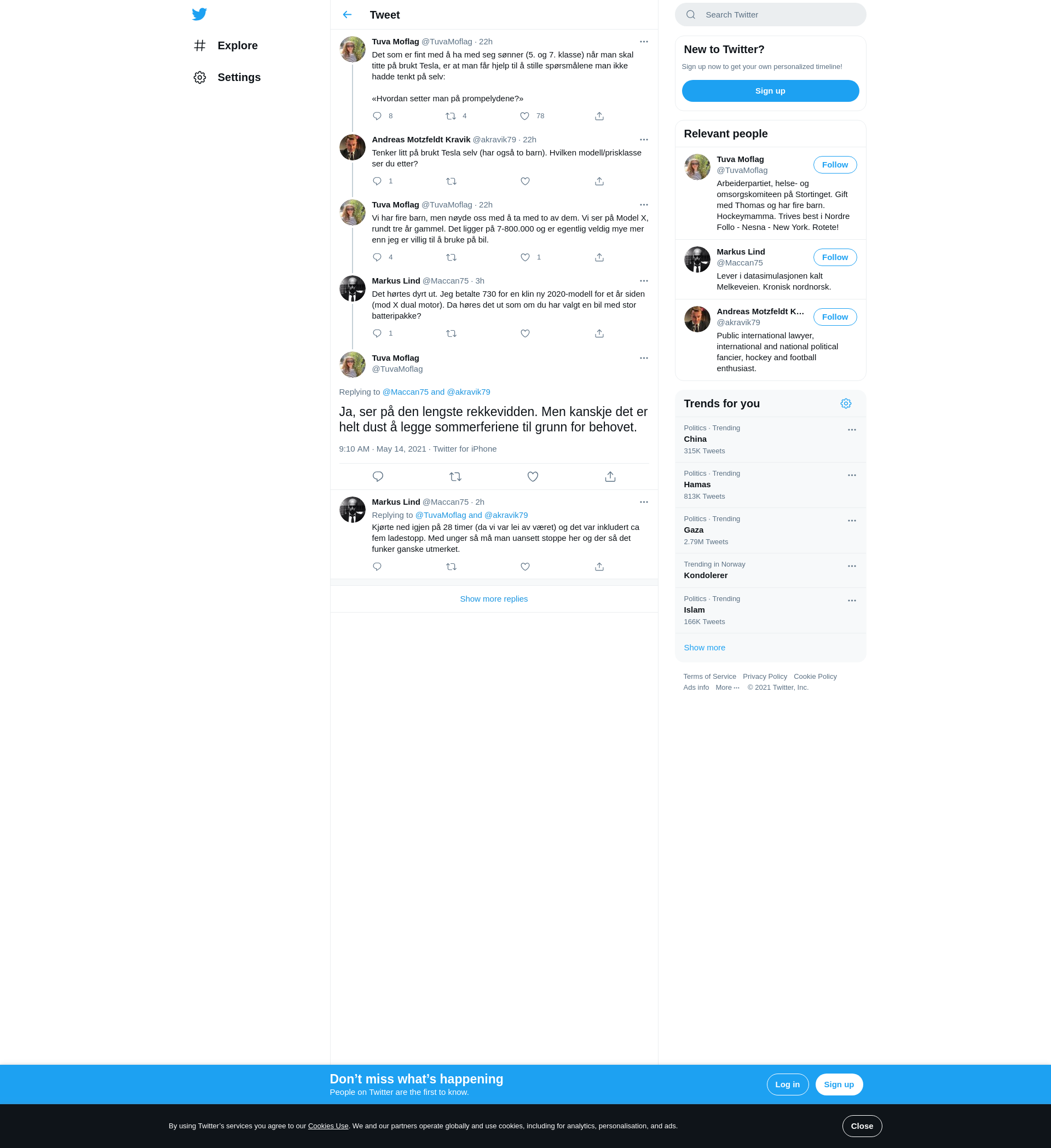
Task: Like Tuva's tweet with 78 likes
Action: 525,116
